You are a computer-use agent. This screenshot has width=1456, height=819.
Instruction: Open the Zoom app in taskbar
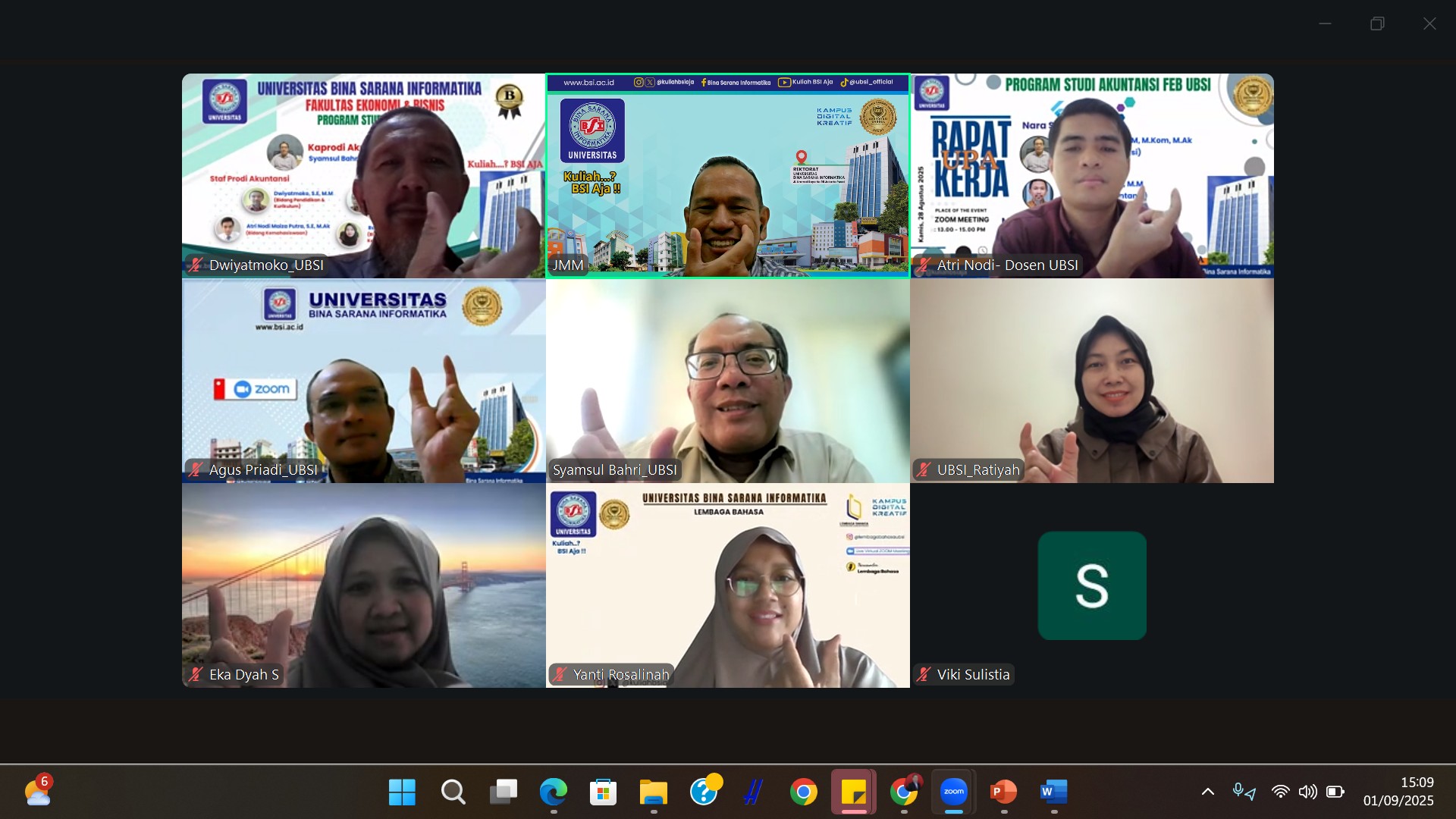tap(953, 792)
